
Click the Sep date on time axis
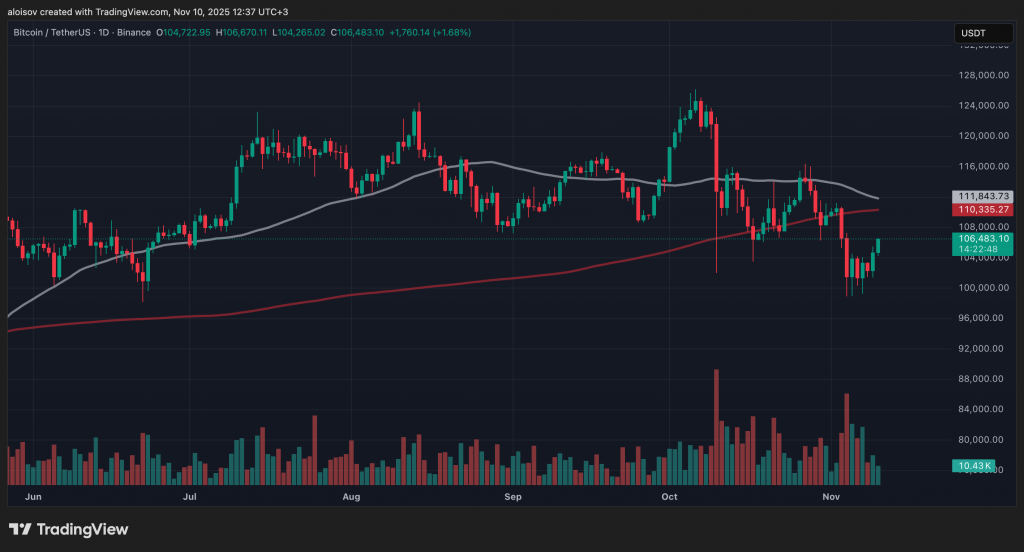click(513, 496)
